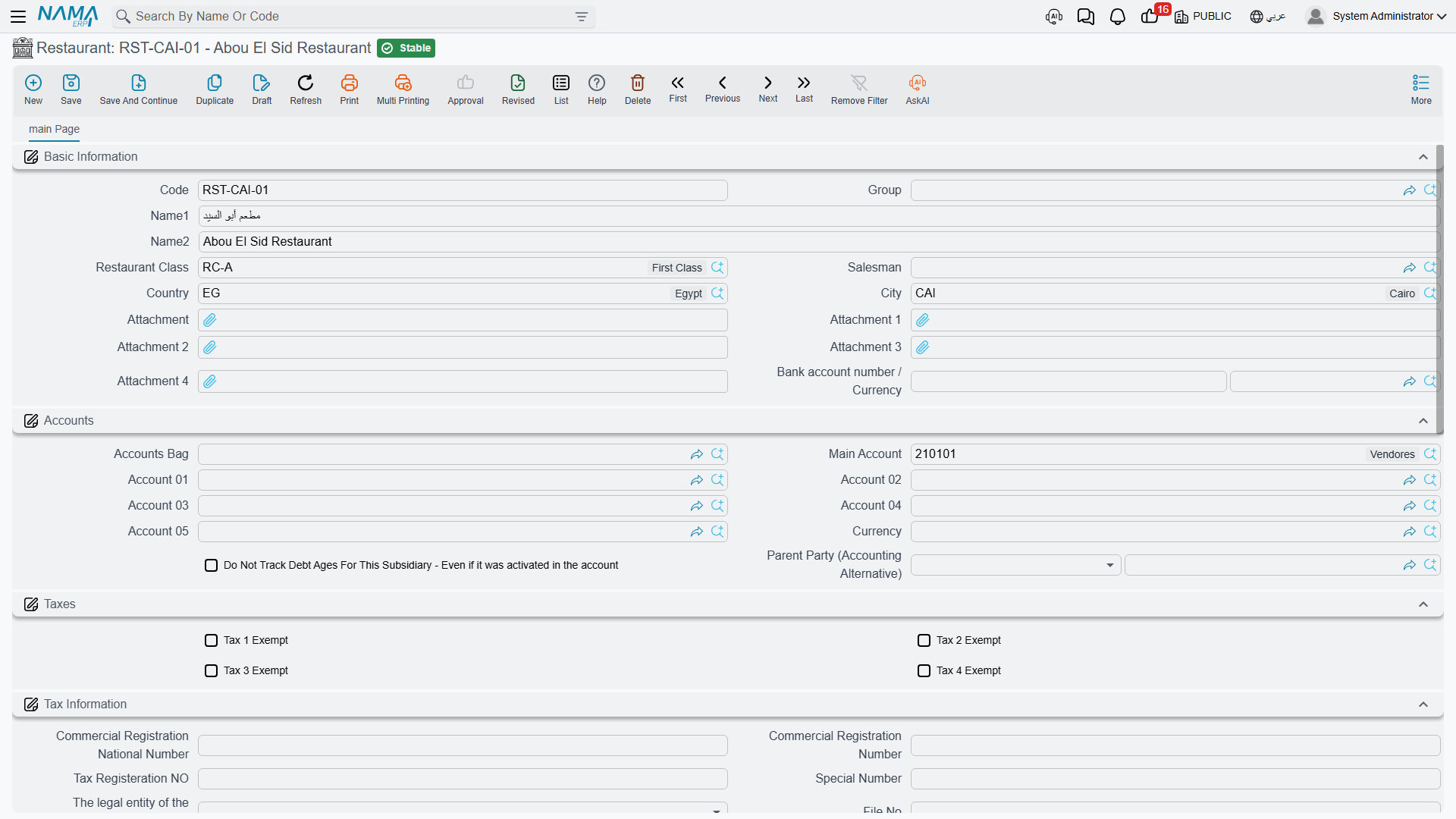
Task: Click the NAMA ERP logo
Action: (x=68, y=16)
